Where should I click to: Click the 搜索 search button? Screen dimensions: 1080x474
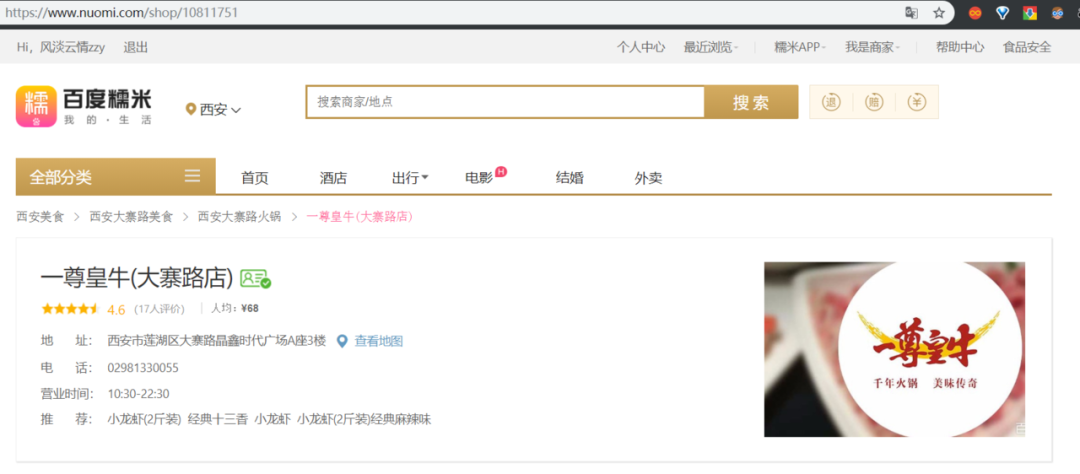(751, 103)
